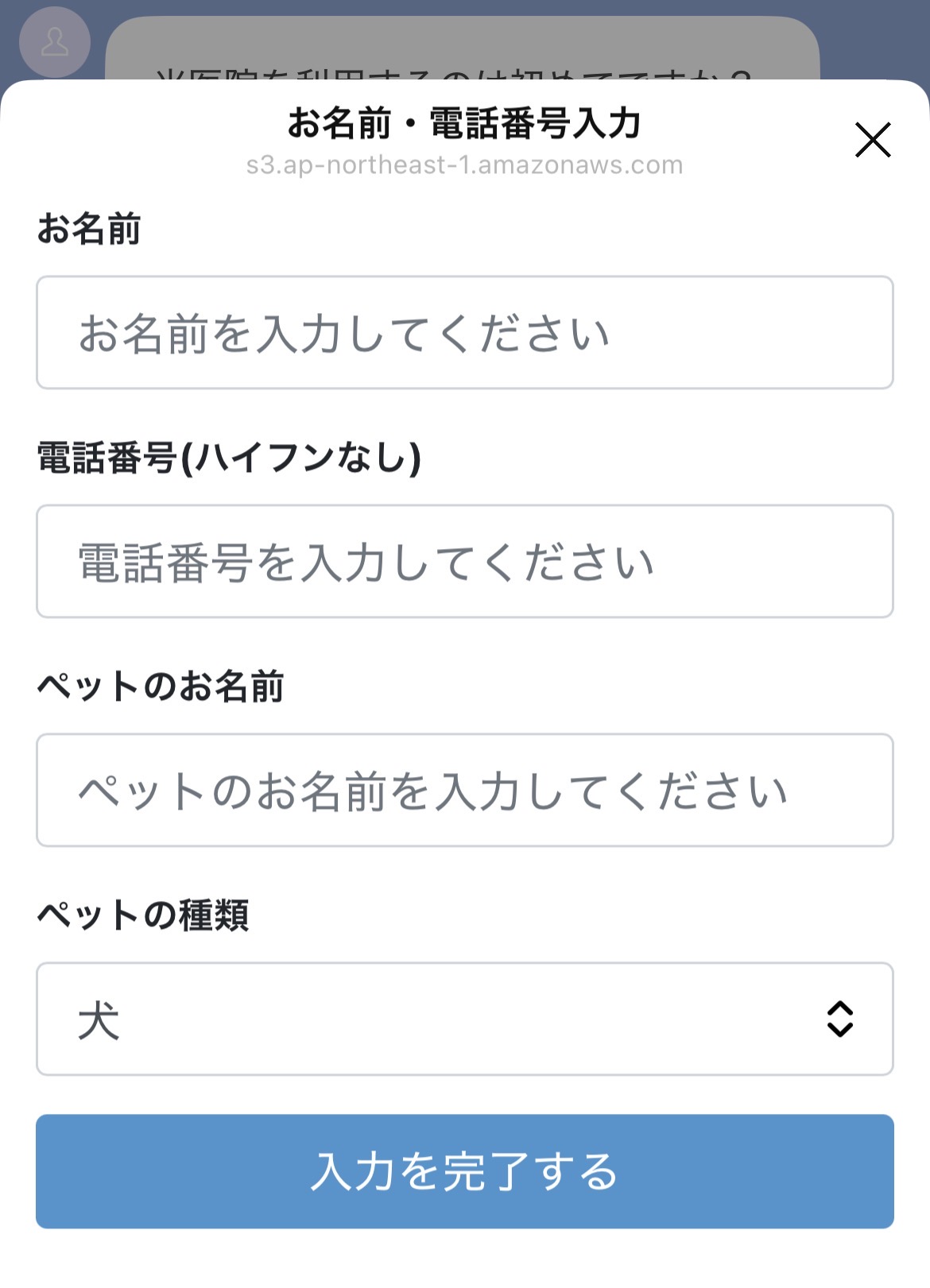The height and width of the screenshot is (1288, 930).
Task: Tap the ペットのお名前 field label
Action: pyautogui.click(x=161, y=687)
